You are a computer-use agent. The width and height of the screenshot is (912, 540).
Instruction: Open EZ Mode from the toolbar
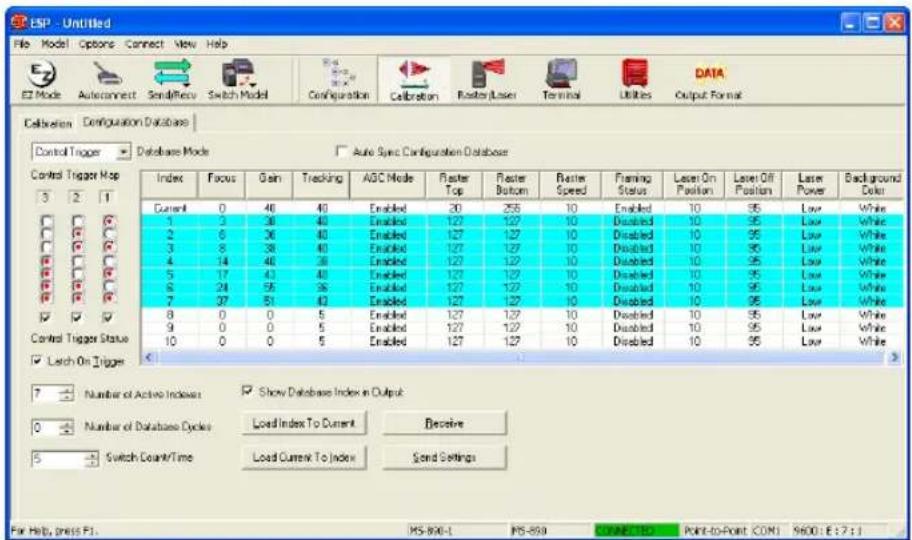coord(41,81)
